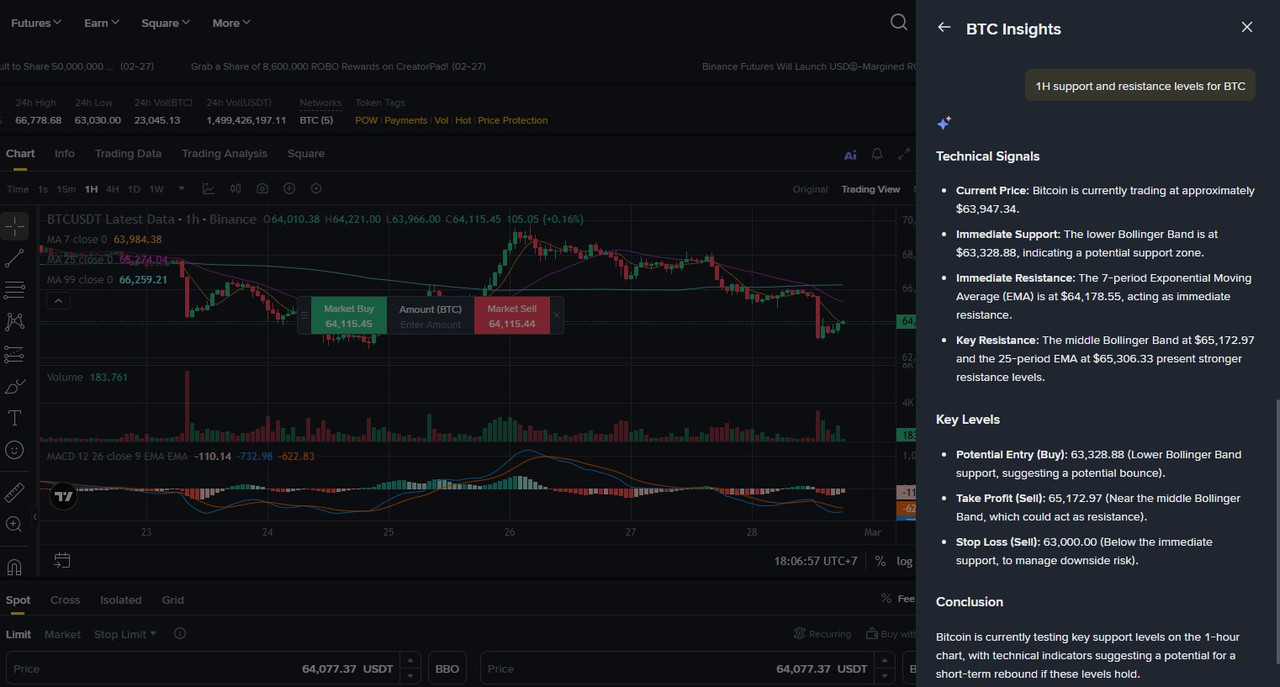The image size is (1280, 687).
Task: Open the Trading Analysis tab
Action: coord(224,154)
